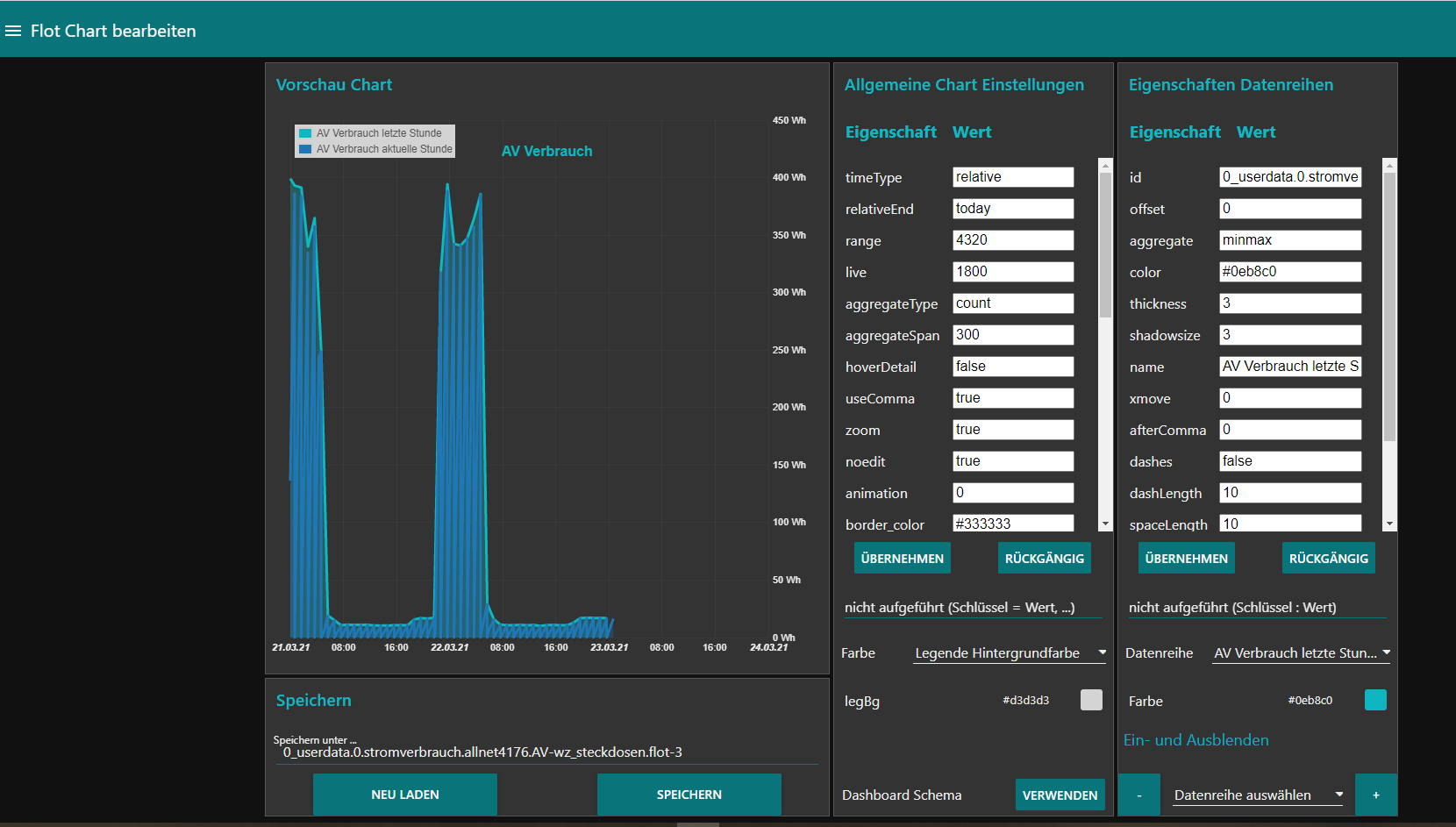Click the data series scrollbar up arrow
This screenshot has height=827, width=1456.
[x=1389, y=165]
